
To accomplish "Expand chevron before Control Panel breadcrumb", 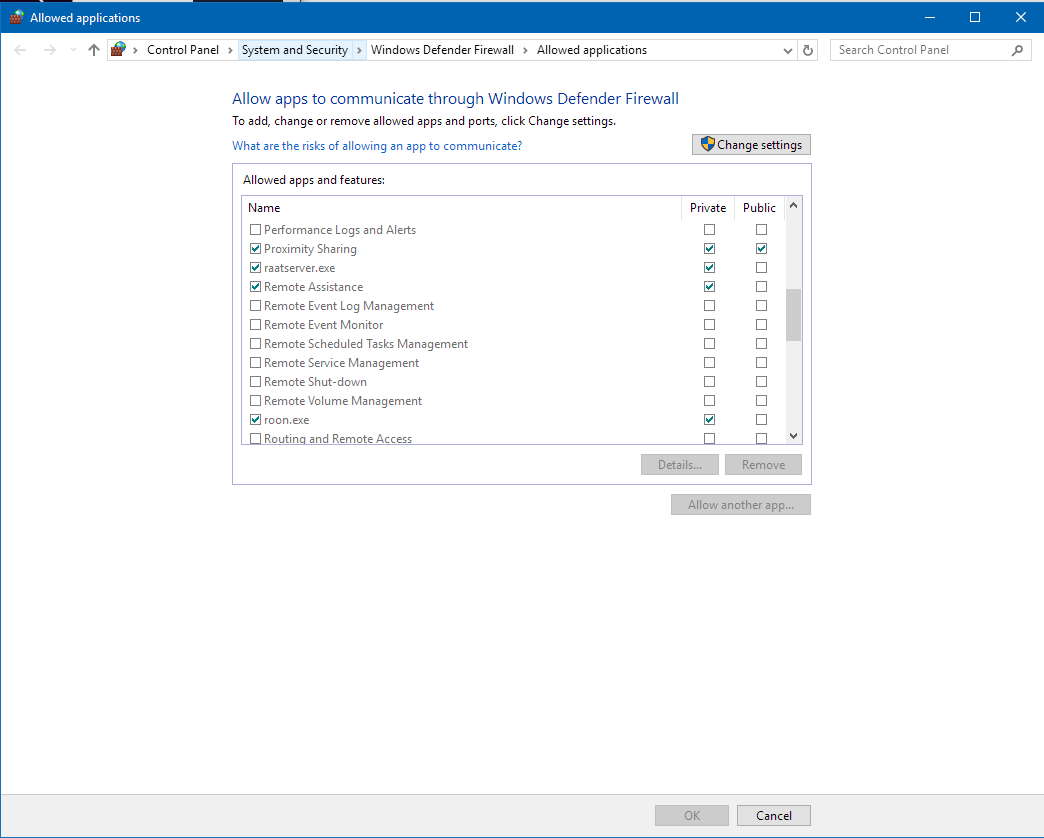I will click(x=135, y=50).
